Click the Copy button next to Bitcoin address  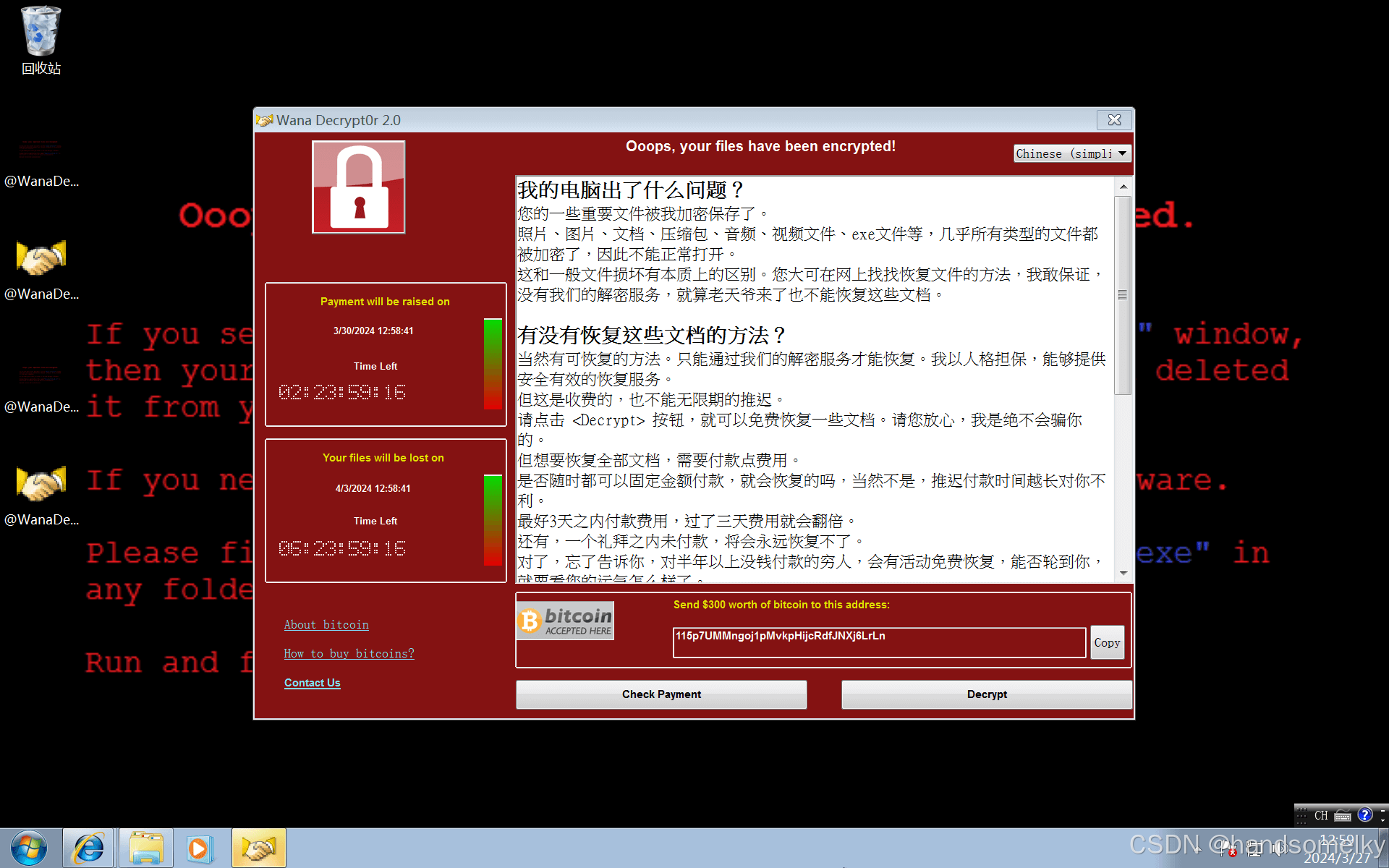coord(1107,642)
